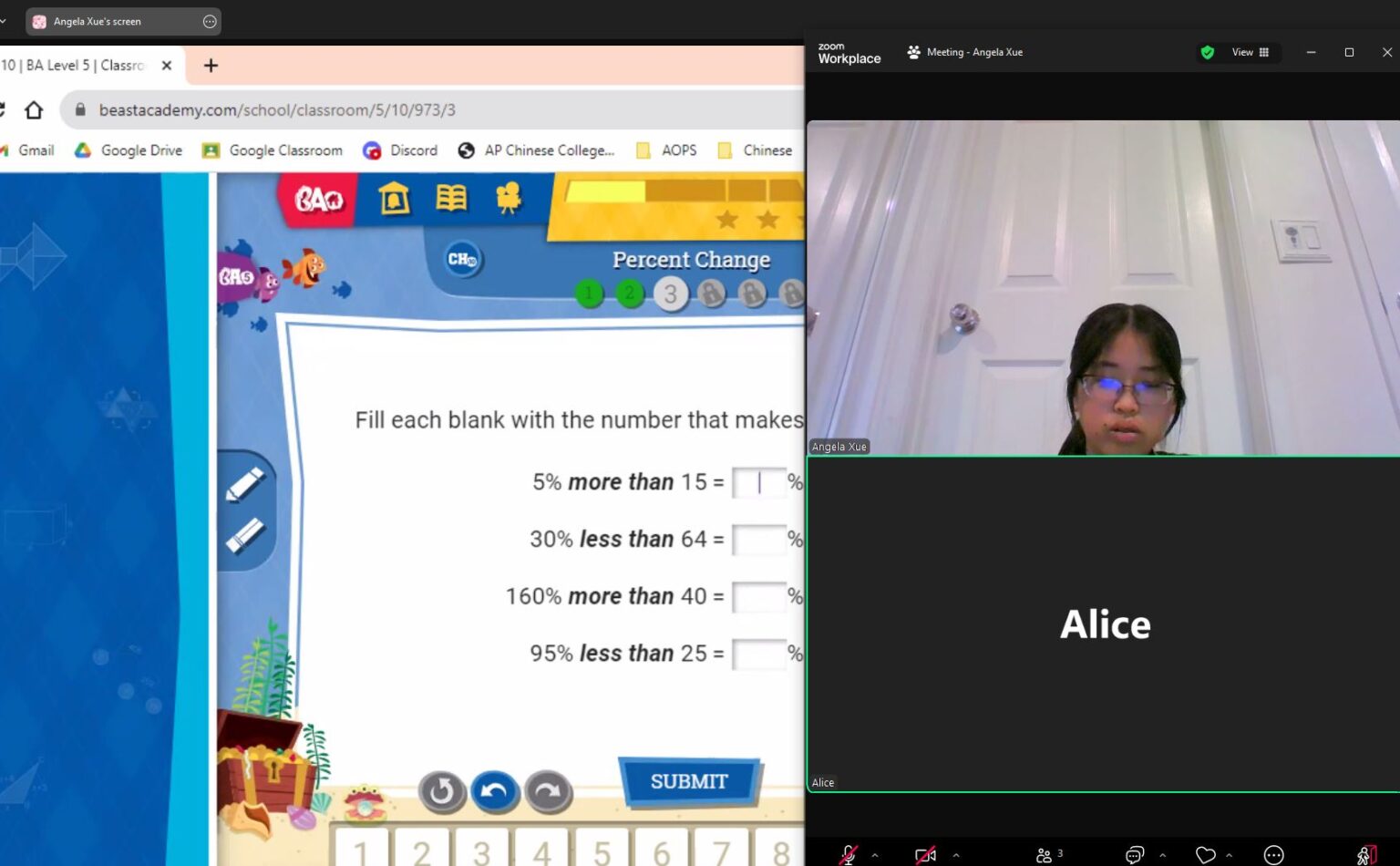The height and width of the screenshot is (866, 1400).
Task: Open Google Classroom bookmark
Action: 273,150
